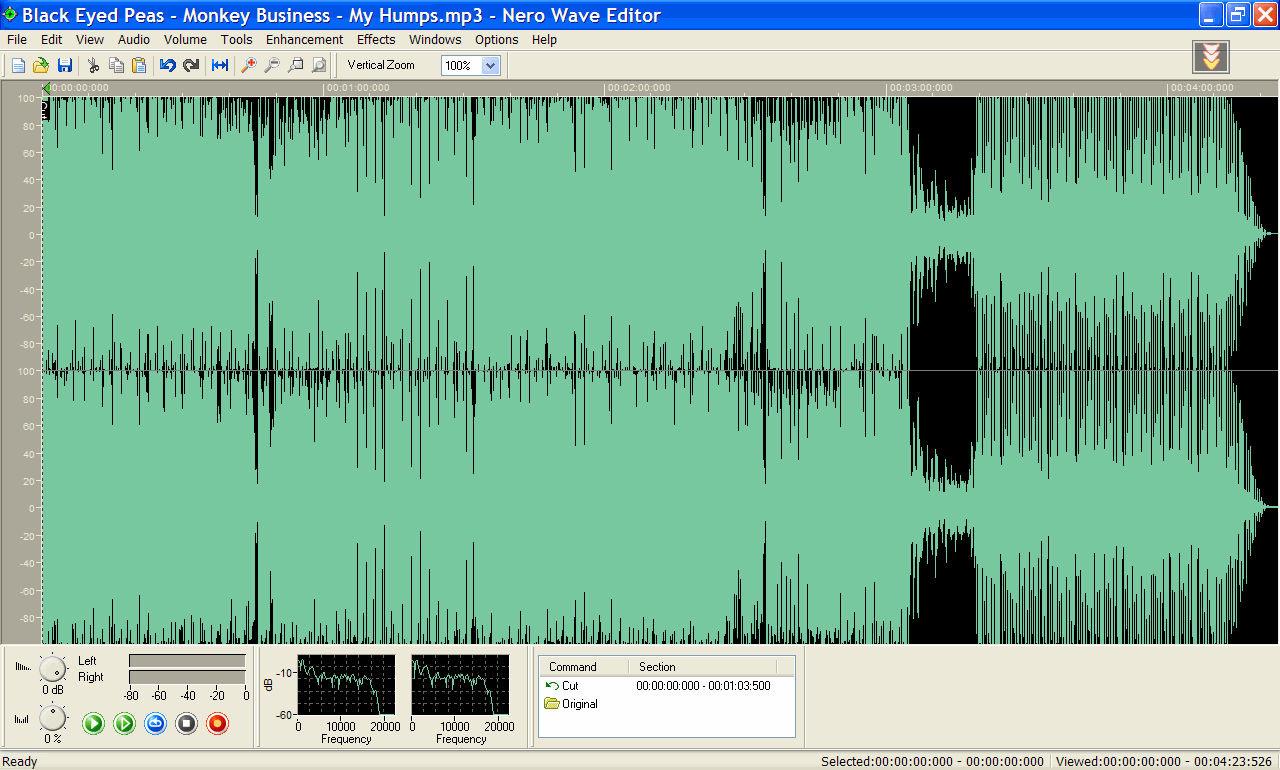Open the Volume menu
Image resolution: width=1280 pixels, height=770 pixels.
(185, 40)
